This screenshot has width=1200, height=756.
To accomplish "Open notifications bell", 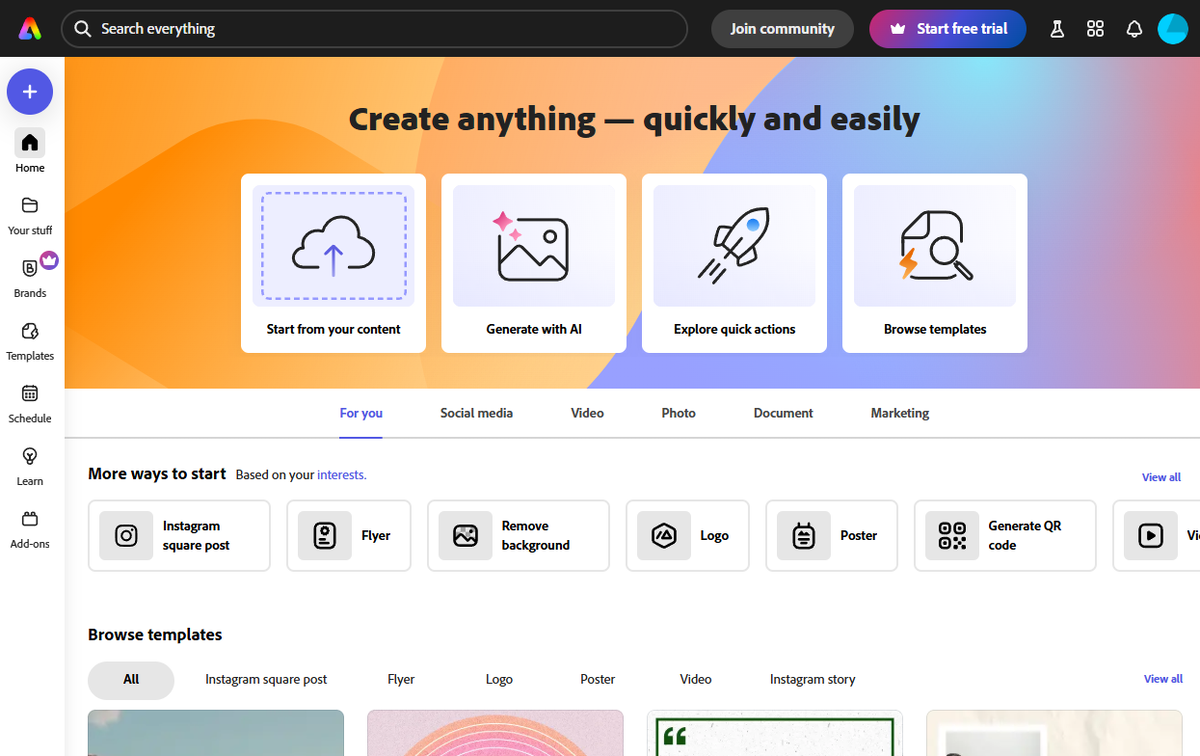I will click(x=1134, y=29).
